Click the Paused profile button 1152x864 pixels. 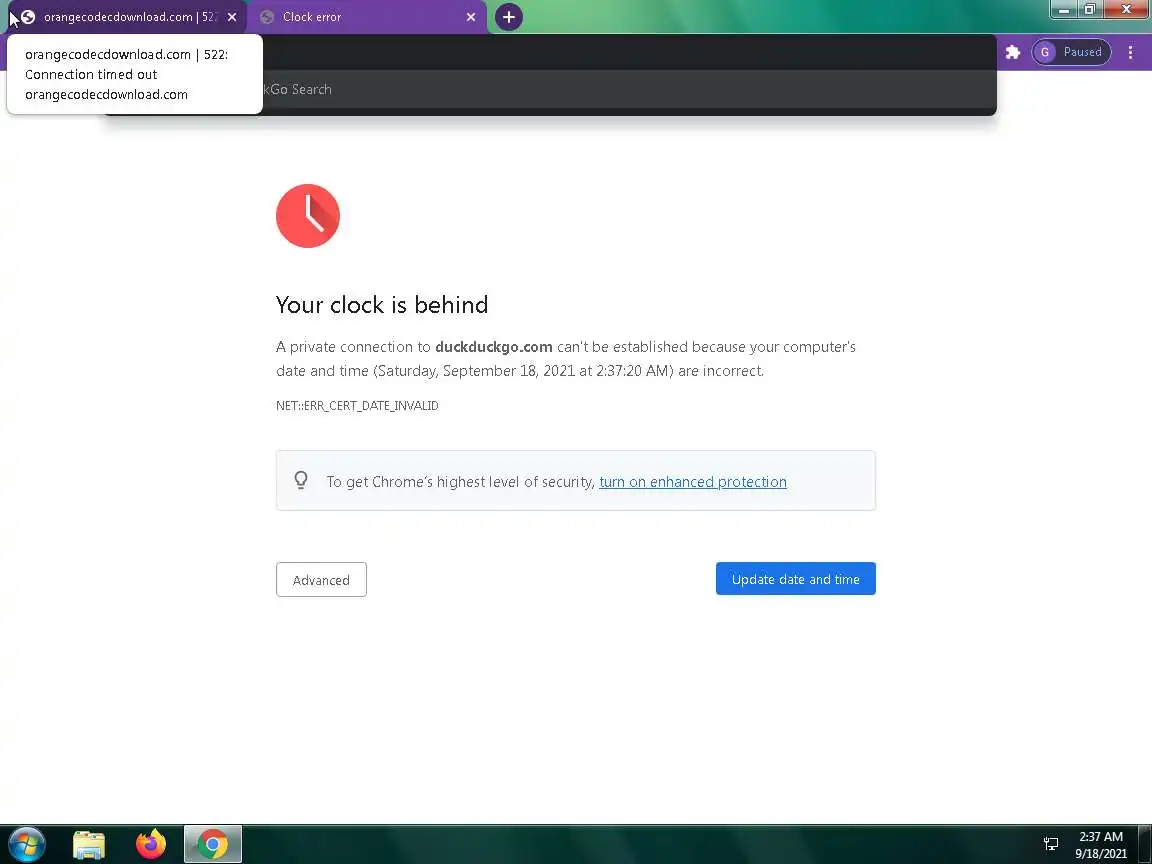(1071, 52)
